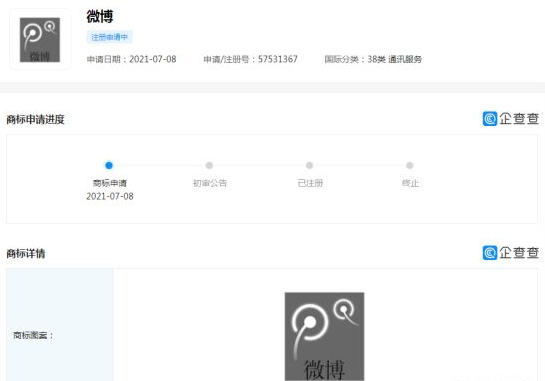Screen dimensions: 545x381
Task: Click the 申请日期：2021-07-08 text
Action: point(131,59)
